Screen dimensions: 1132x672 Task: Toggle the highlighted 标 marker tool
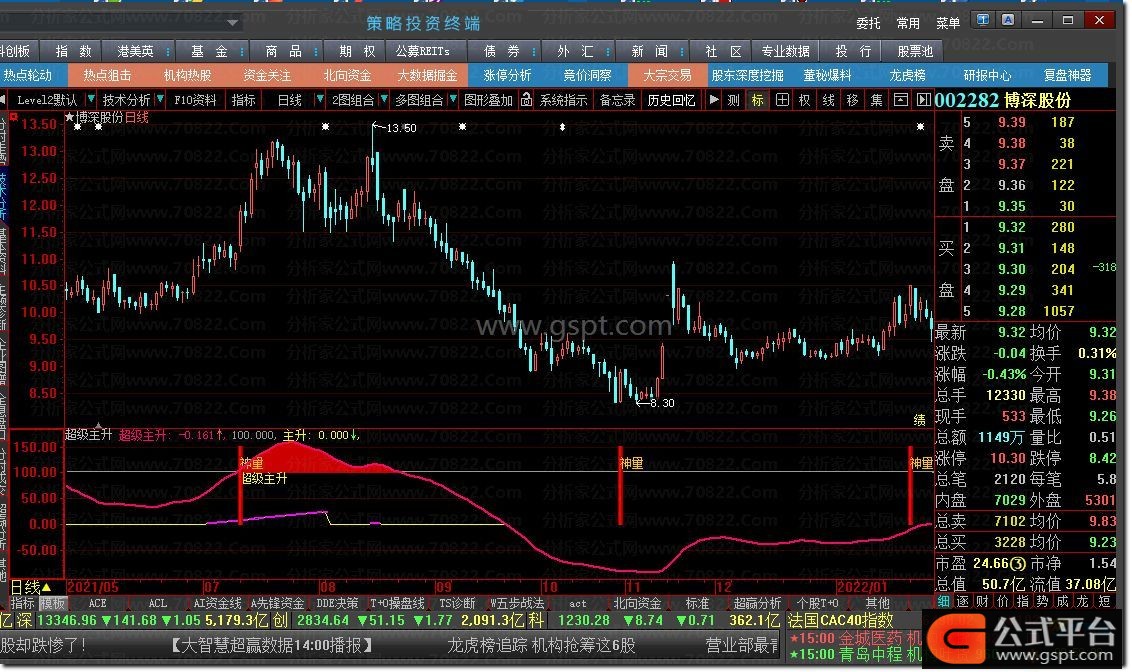pos(757,100)
